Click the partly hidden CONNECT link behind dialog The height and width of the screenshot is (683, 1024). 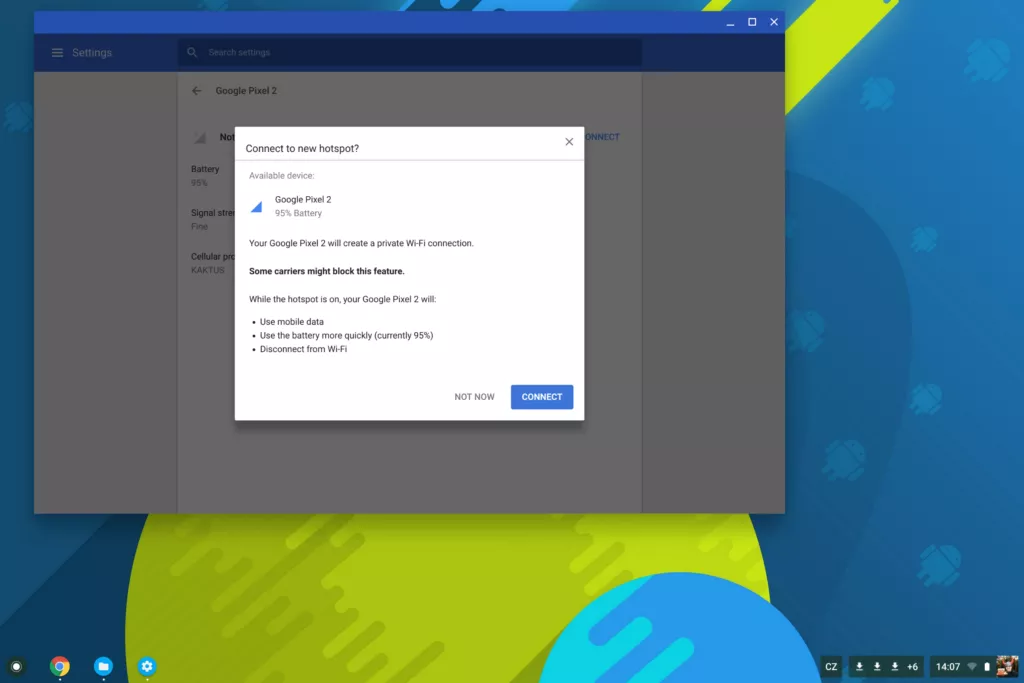point(602,137)
